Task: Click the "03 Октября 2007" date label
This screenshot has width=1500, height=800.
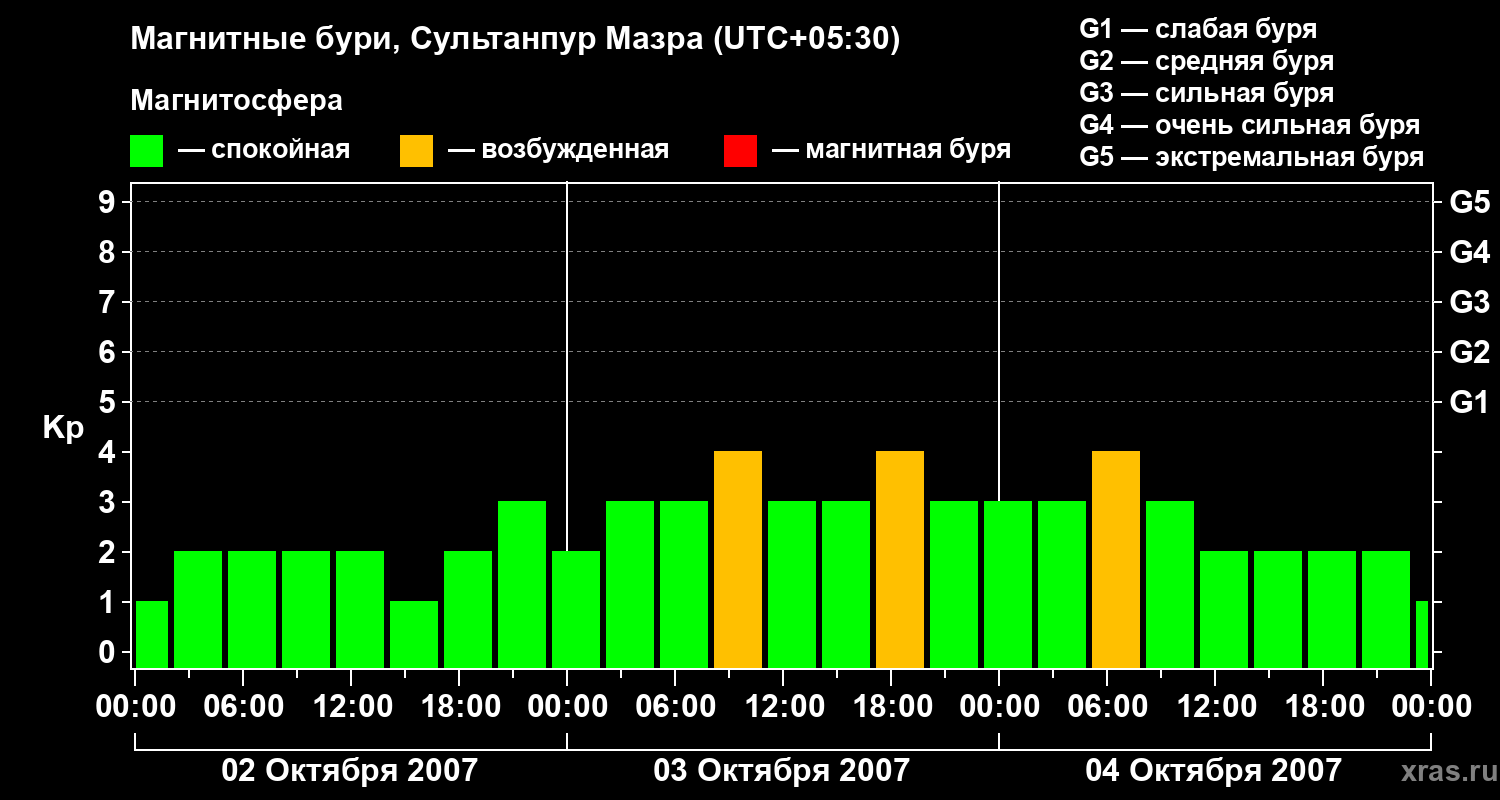Action: point(782,771)
